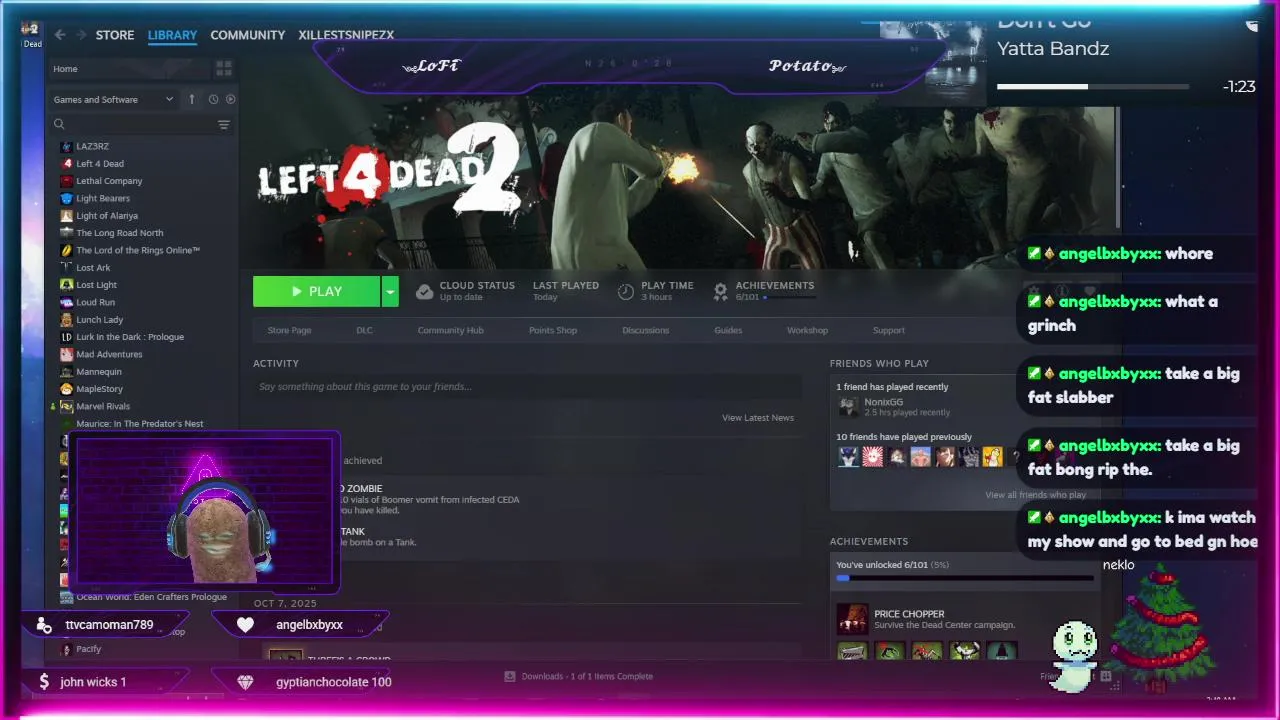1280x720 pixels.
Task: Select Mad Adventures in the list
Action: (x=109, y=354)
